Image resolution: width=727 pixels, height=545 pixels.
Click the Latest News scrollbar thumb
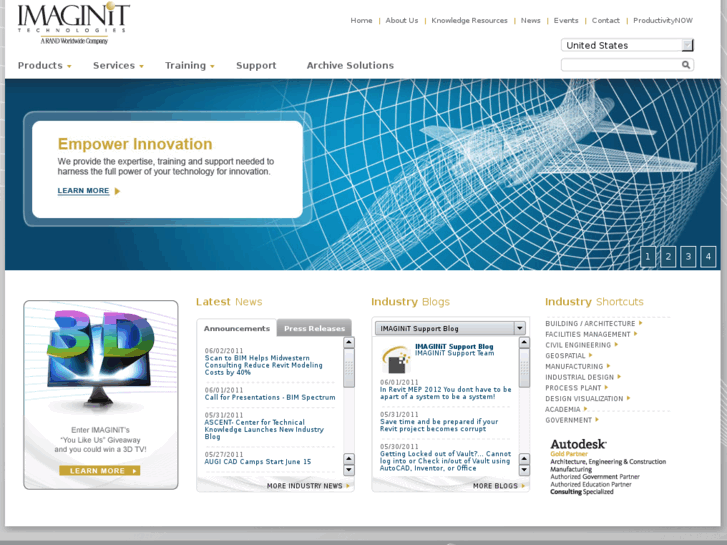coord(349,368)
